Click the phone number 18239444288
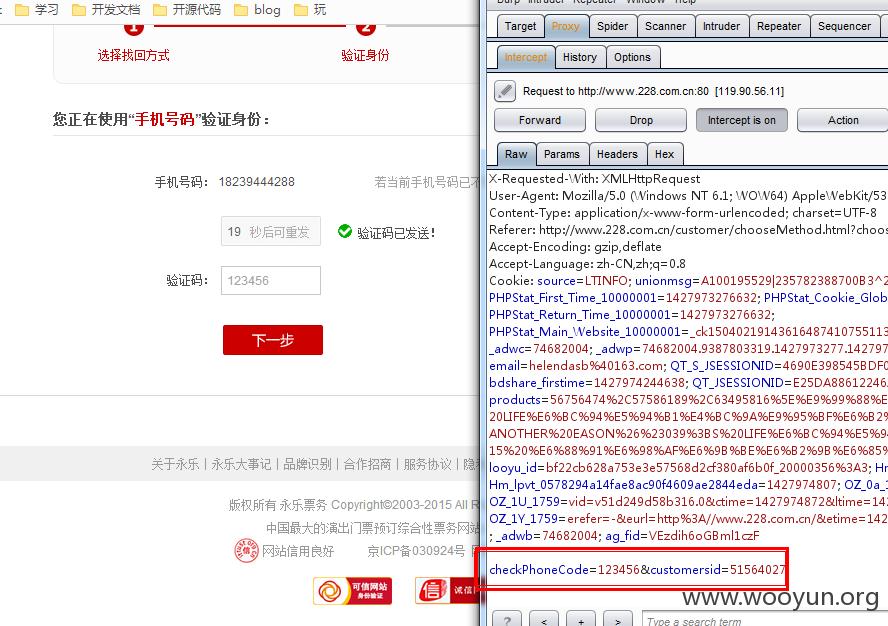 [x=257, y=182]
